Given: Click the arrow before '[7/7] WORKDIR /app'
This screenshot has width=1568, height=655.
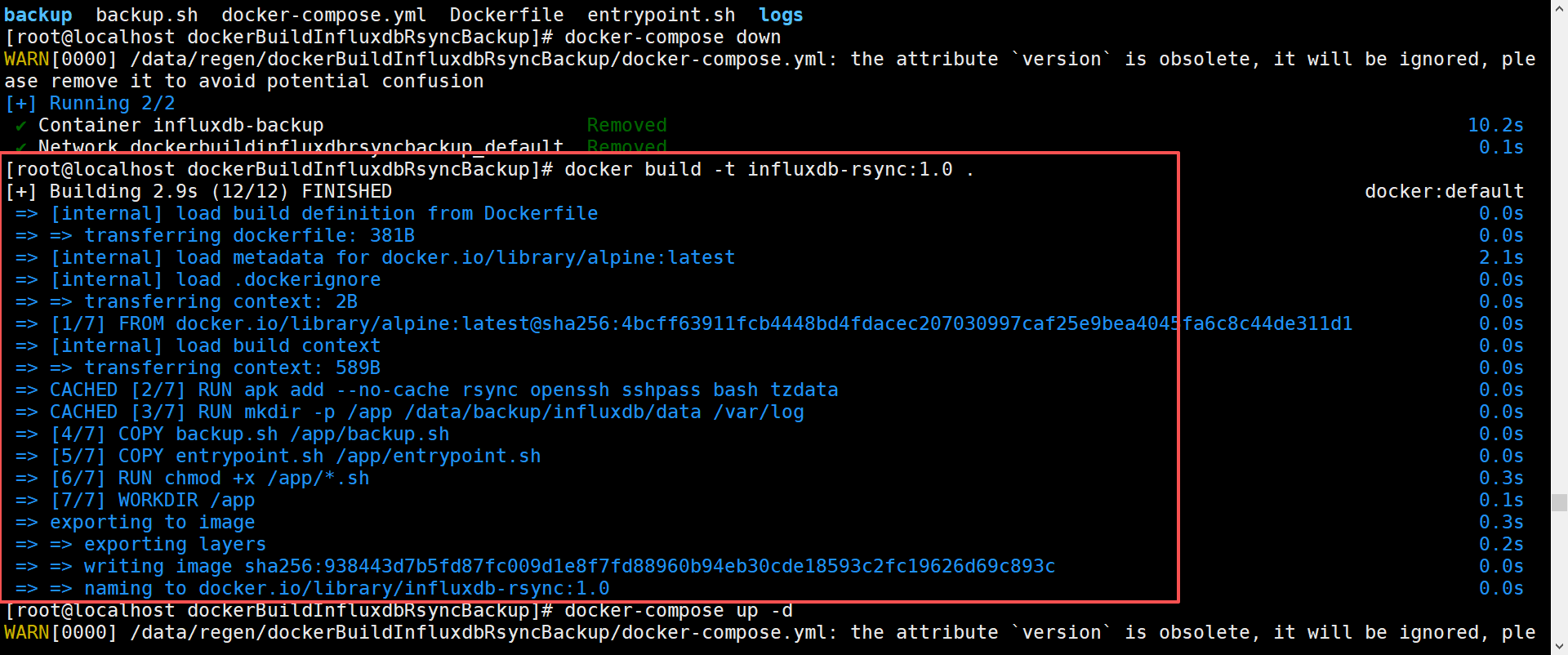Looking at the screenshot, I should click(x=27, y=501).
